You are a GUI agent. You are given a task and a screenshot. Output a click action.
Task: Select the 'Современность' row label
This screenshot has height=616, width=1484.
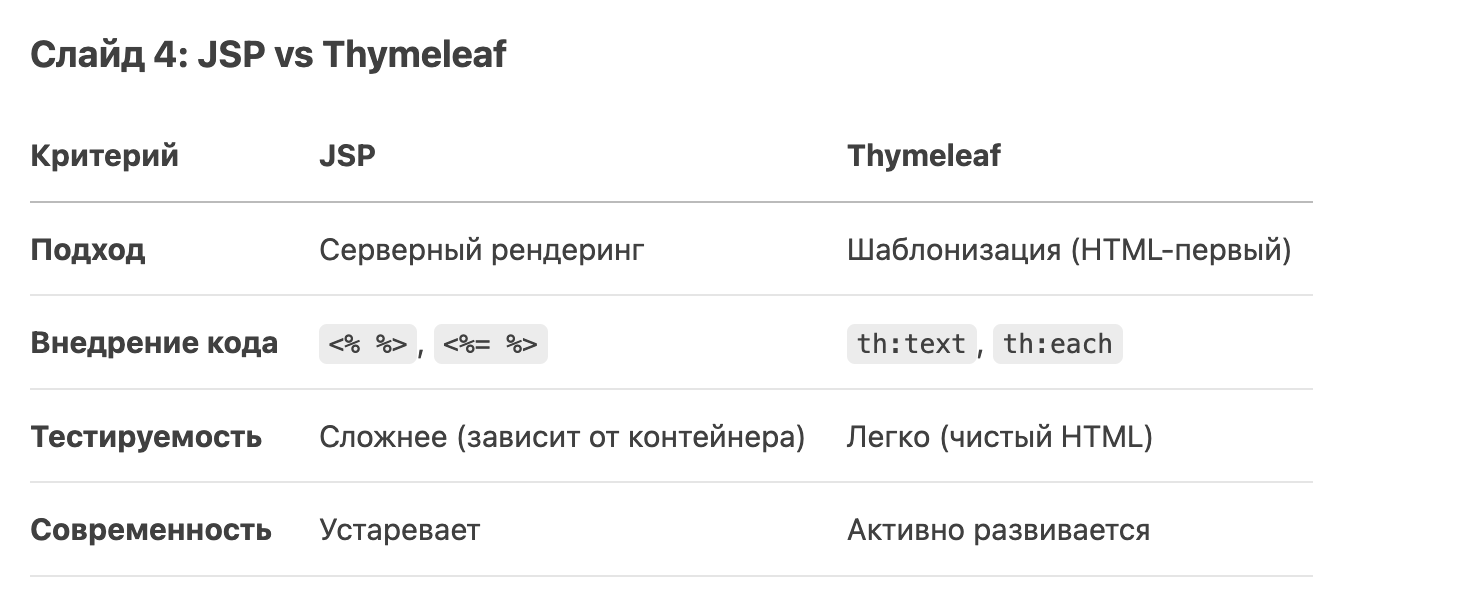pos(151,530)
